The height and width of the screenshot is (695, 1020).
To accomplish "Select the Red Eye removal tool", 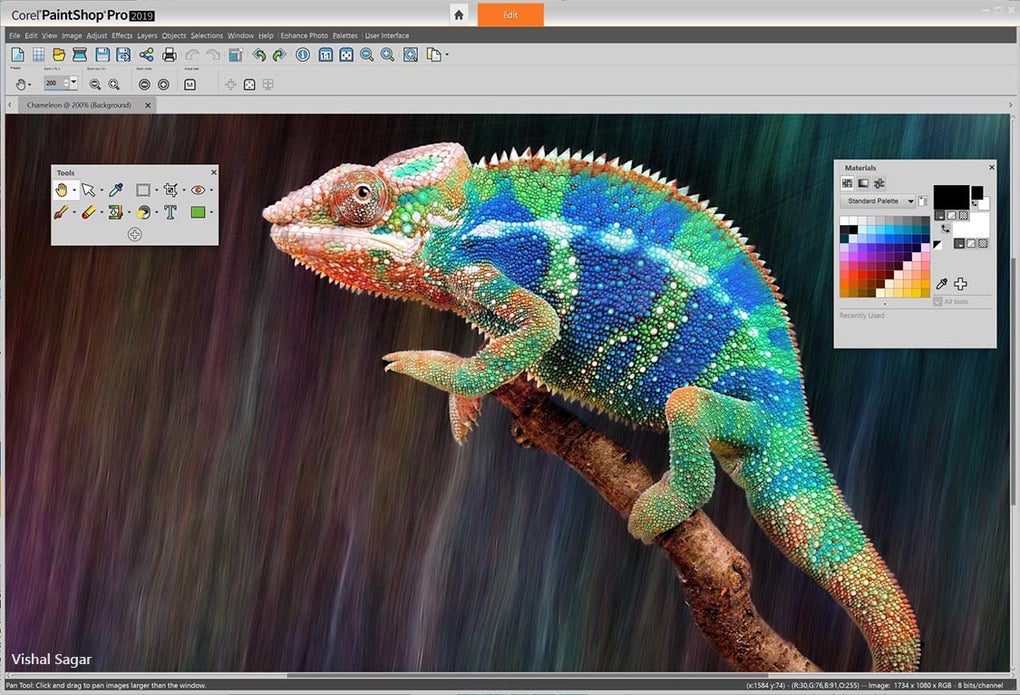I will click(199, 190).
